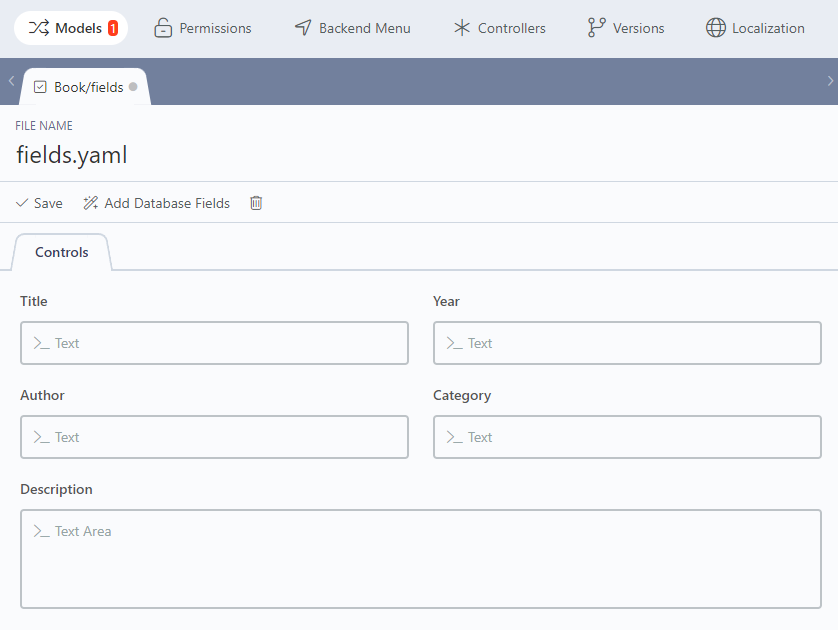The width and height of the screenshot is (838, 630).
Task: Click the Description field label
Action: [x=56, y=489]
